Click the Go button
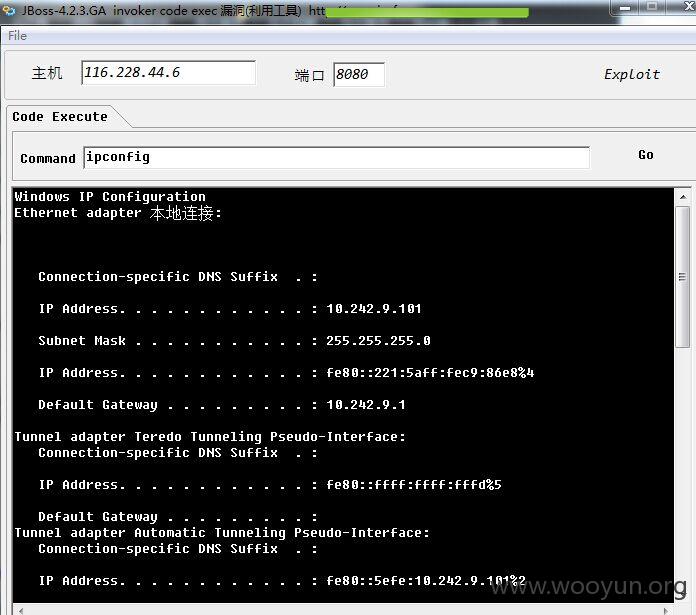Image resolution: width=696 pixels, height=615 pixels. tap(646, 155)
